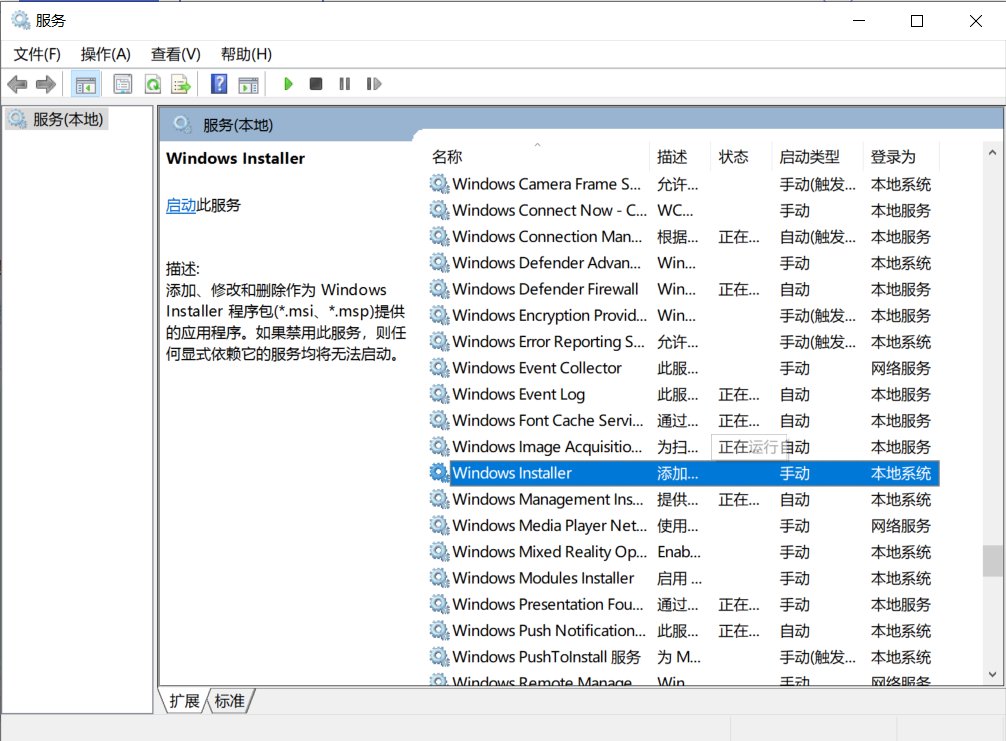Start the service with green play button
1006x741 pixels.
pyautogui.click(x=287, y=83)
